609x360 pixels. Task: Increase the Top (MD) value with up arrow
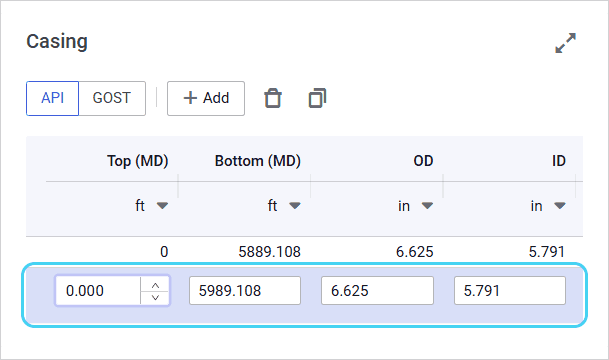155,285
